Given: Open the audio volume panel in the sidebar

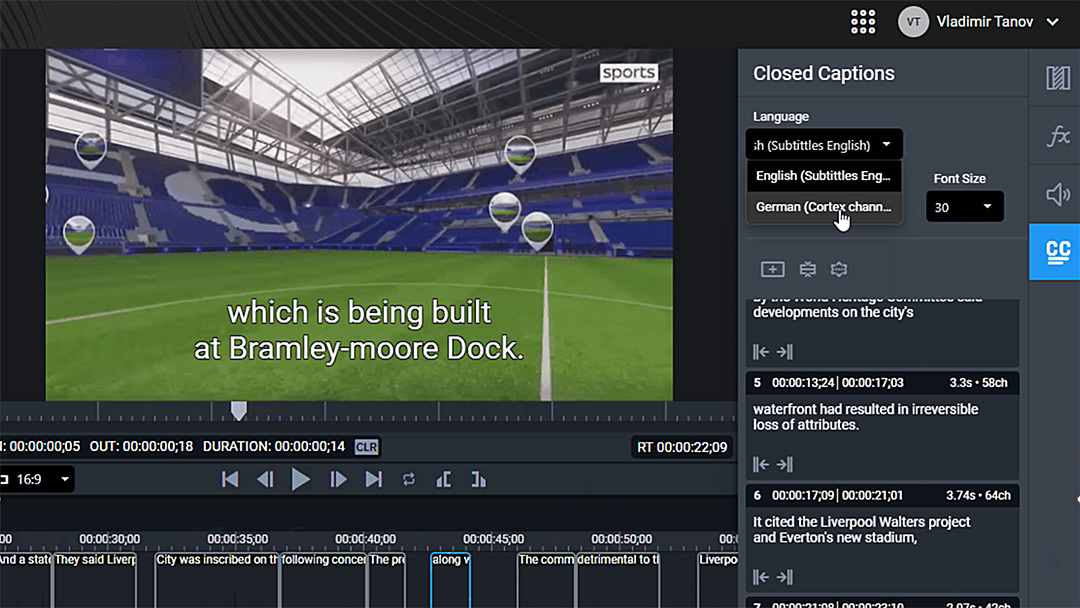Looking at the screenshot, I should pyautogui.click(x=1057, y=194).
